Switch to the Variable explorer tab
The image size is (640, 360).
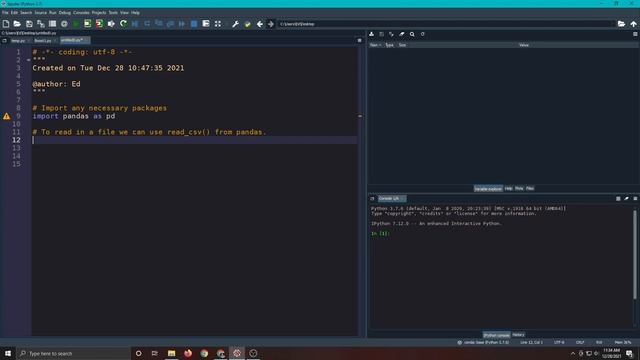click(488, 189)
